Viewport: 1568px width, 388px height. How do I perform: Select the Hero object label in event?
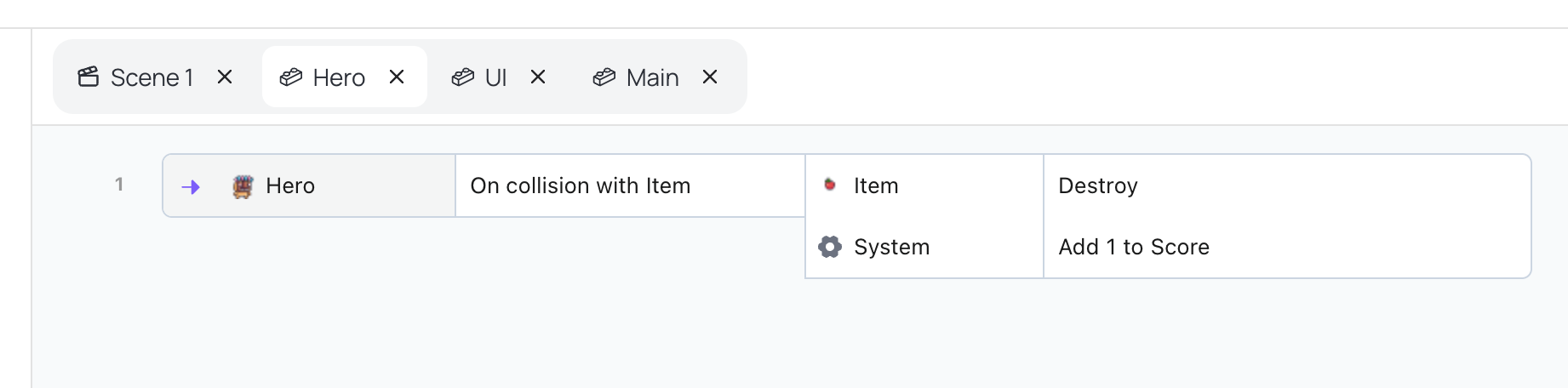pyautogui.click(x=290, y=185)
